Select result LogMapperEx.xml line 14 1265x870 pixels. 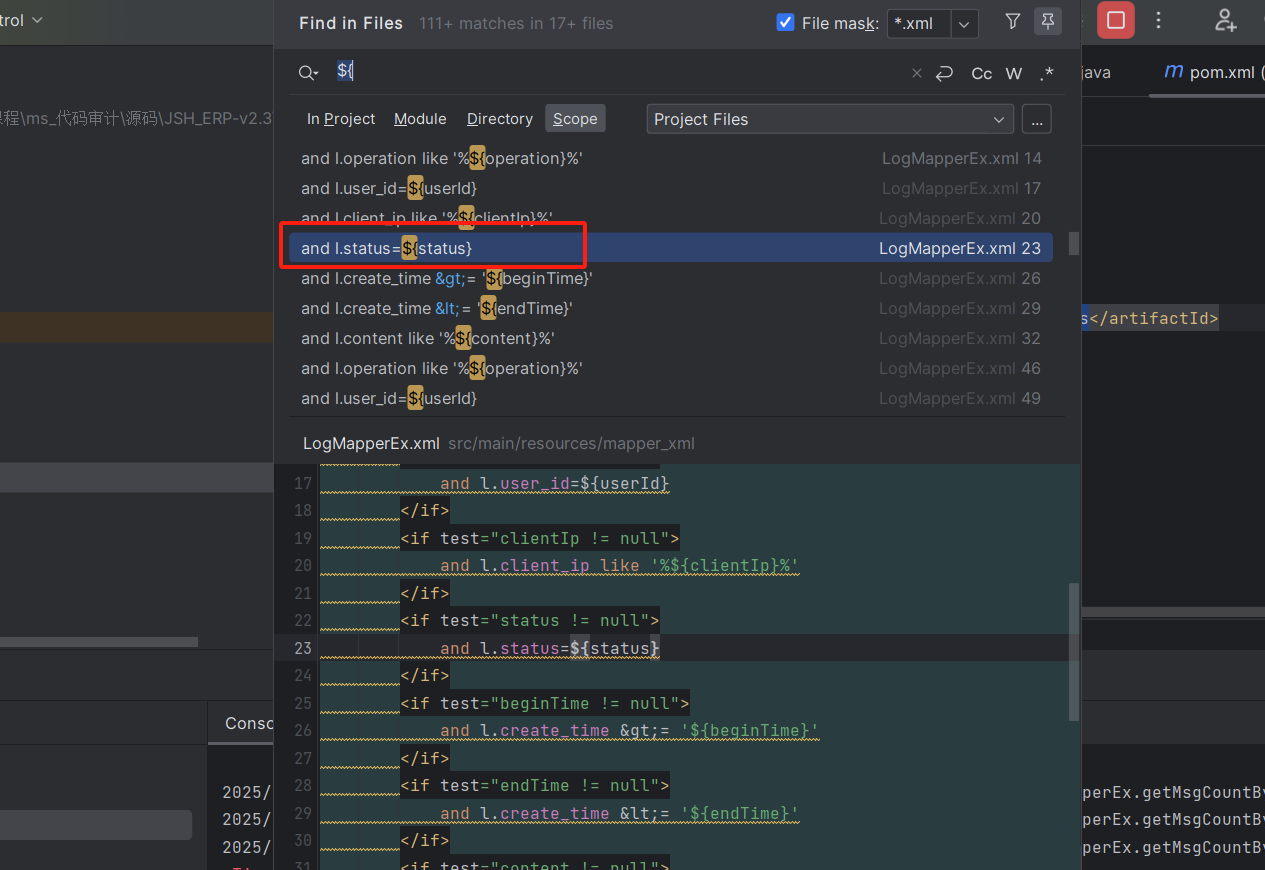pyautogui.click(x=671, y=158)
